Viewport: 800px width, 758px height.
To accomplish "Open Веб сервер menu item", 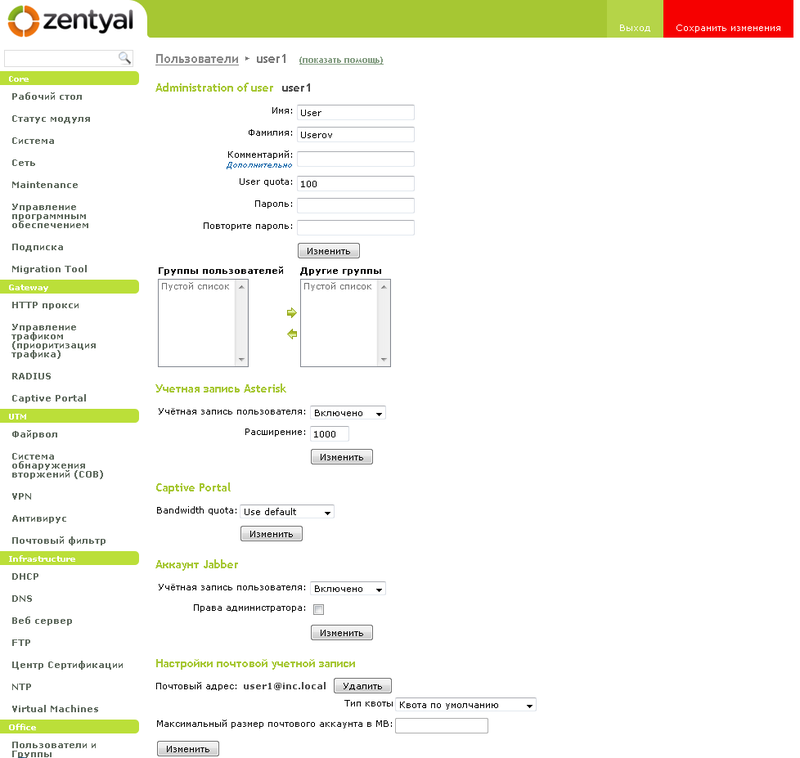I will tap(42, 620).
